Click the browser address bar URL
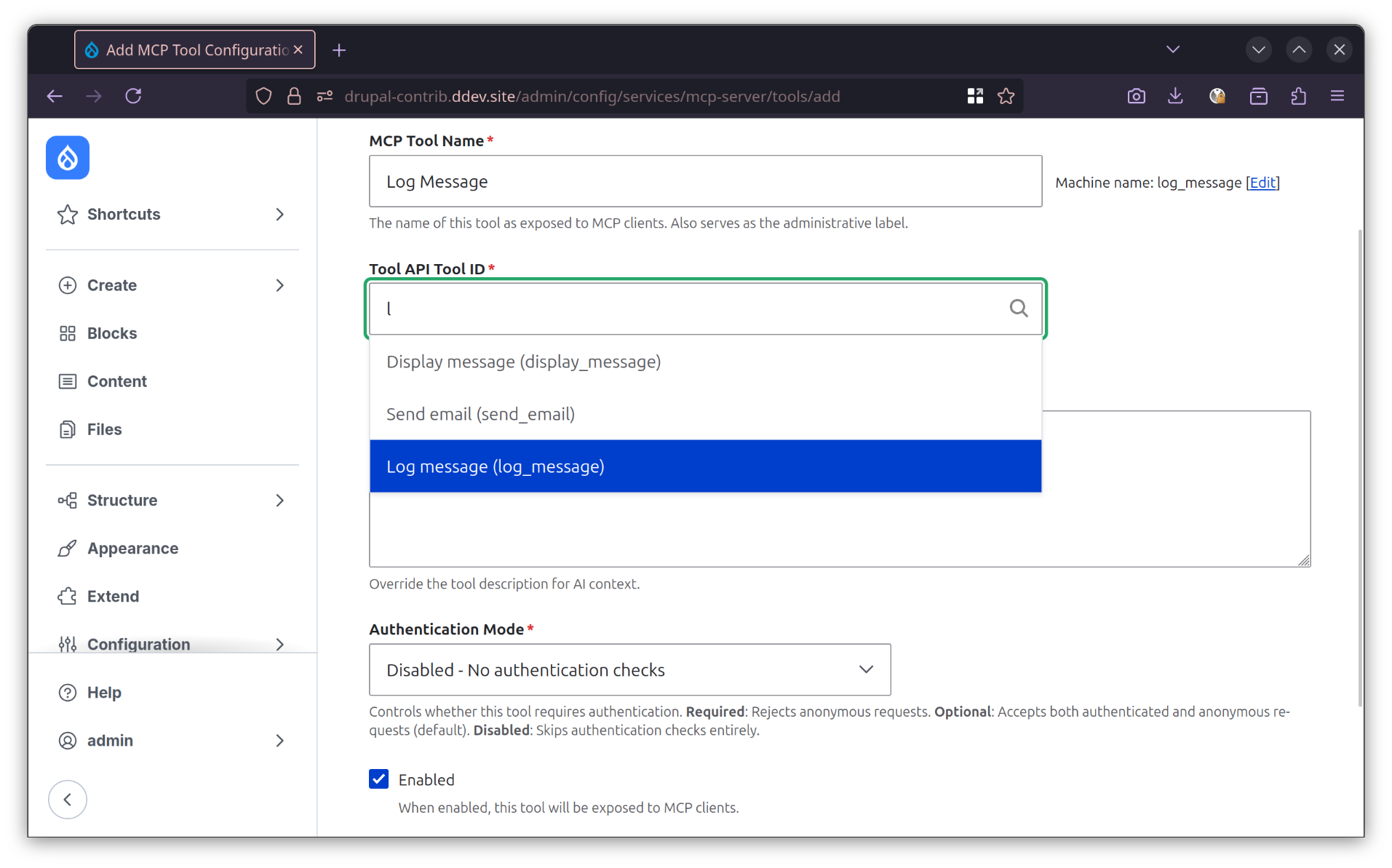This screenshot has height=868, width=1392. [x=592, y=96]
